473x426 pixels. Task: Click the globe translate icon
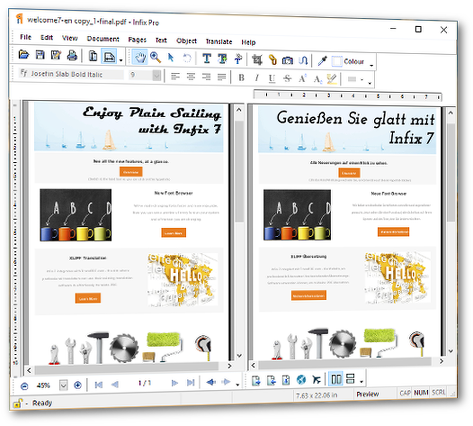click(301, 379)
